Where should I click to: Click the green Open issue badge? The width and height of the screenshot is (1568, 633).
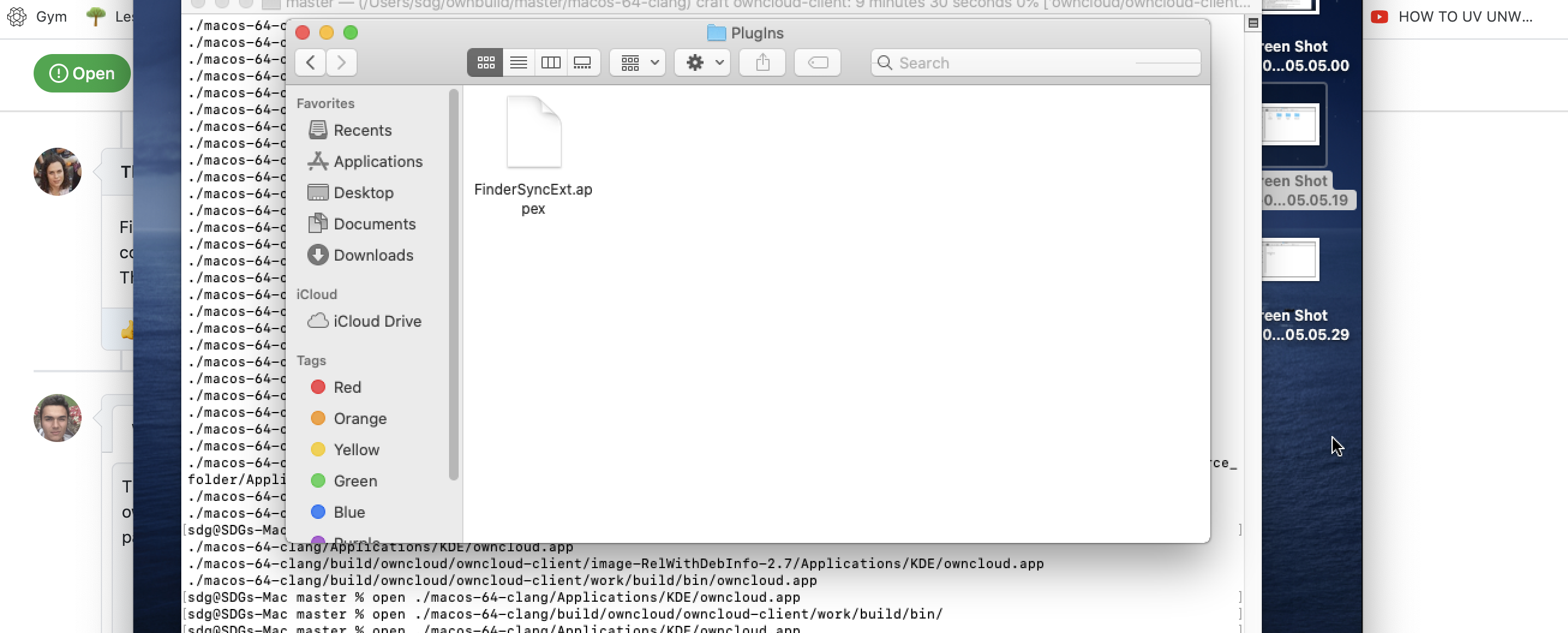82,73
